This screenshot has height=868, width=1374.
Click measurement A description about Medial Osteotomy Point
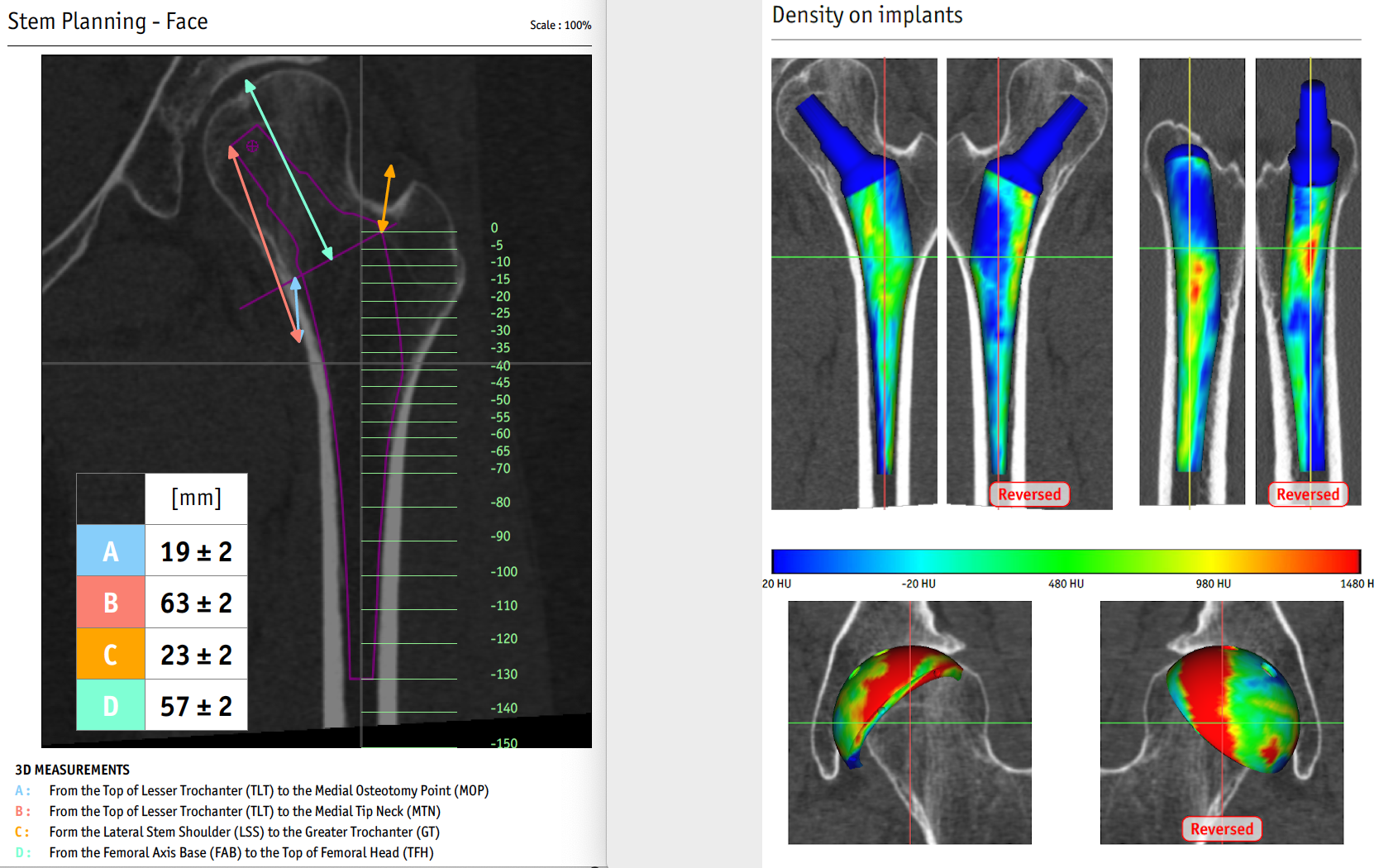click(269, 790)
